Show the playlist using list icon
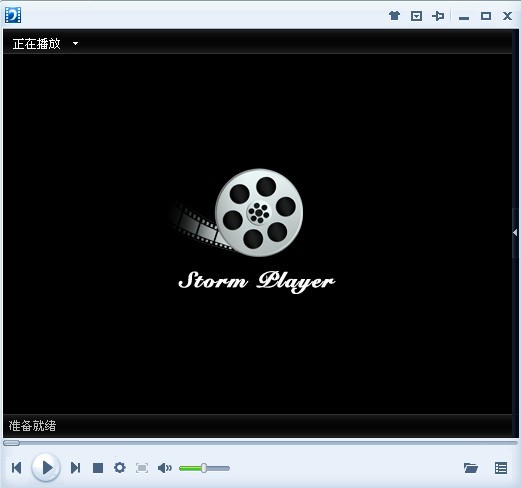521x488 pixels. pyautogui.click(x=501, y=468)
